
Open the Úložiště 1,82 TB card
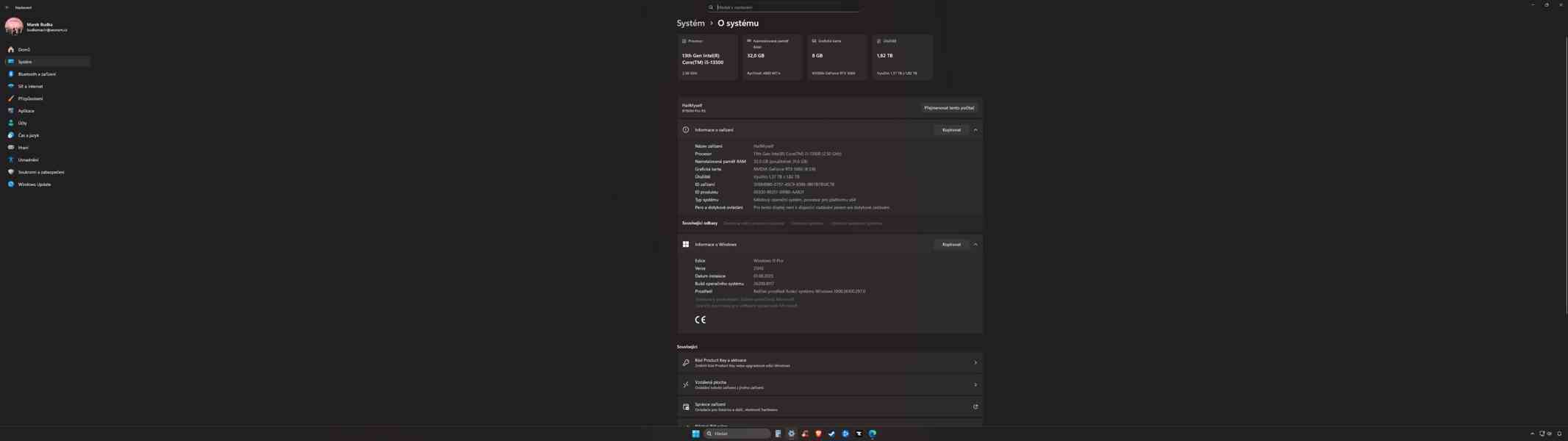tap(902, 57)
